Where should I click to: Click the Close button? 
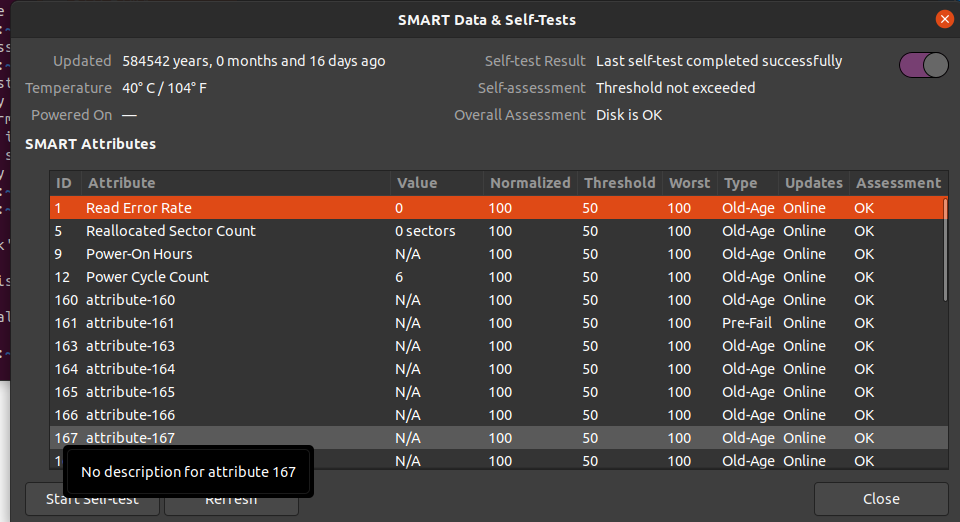[x=880, y=499]
